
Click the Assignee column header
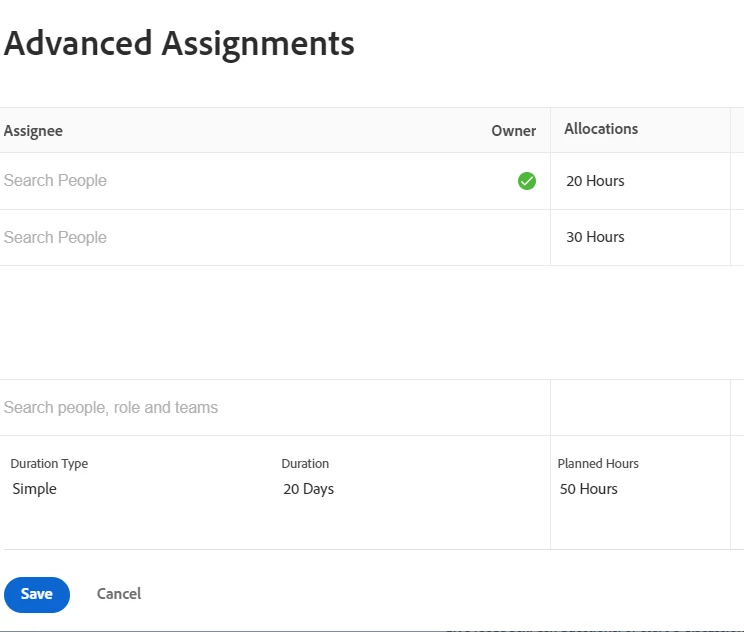click(33, 131)
